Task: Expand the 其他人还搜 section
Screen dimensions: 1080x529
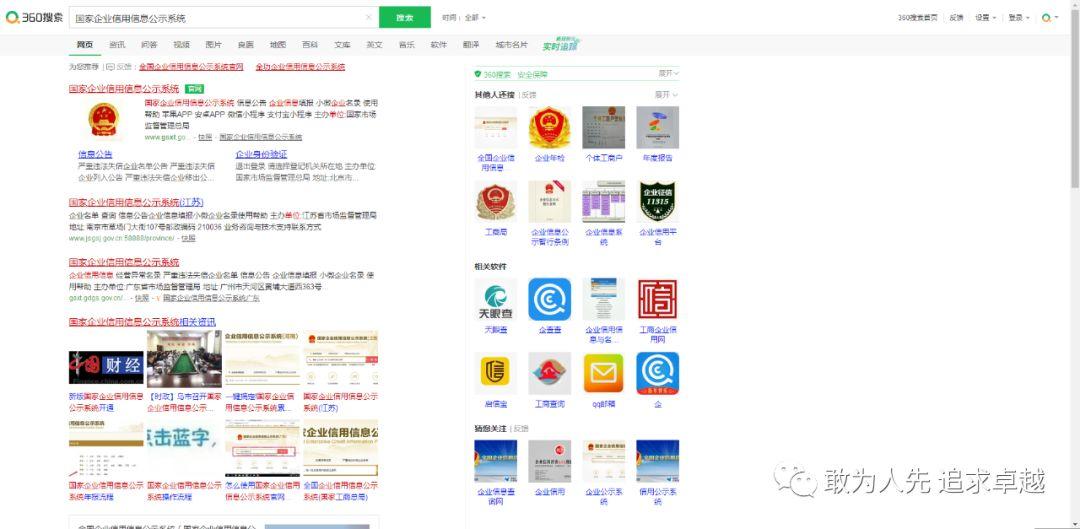Action: pyautogui.click(x=666, y=94)
